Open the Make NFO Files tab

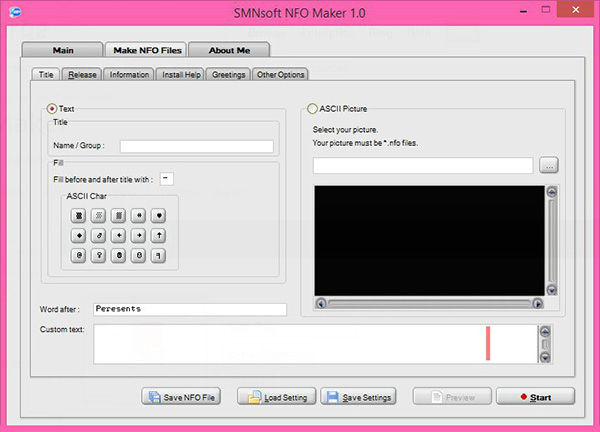[x=147, y=50]
